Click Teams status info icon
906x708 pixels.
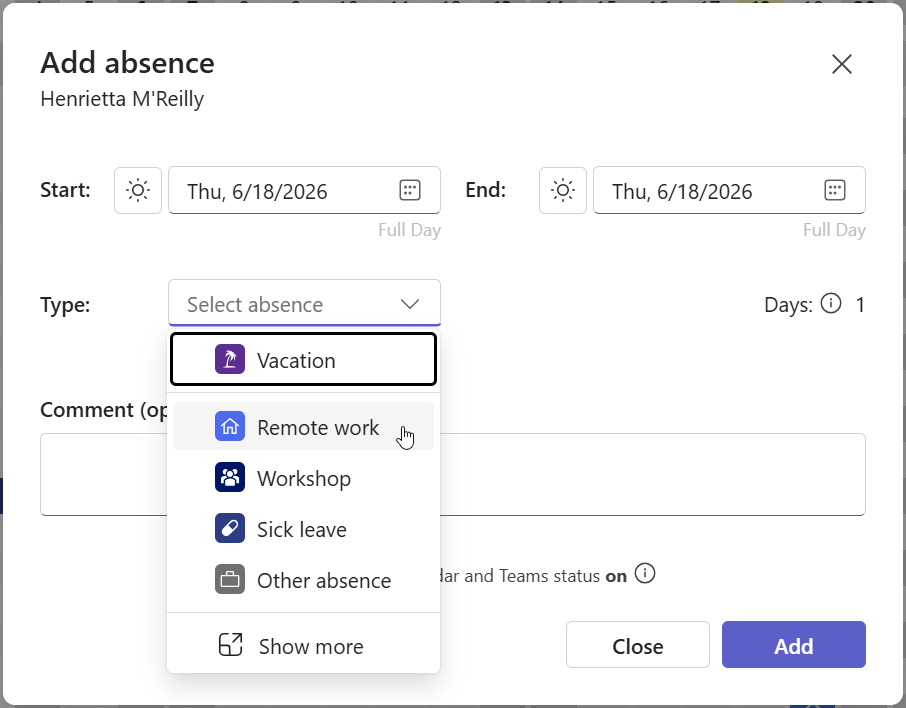pyautogui.click(x=645, y=573)
